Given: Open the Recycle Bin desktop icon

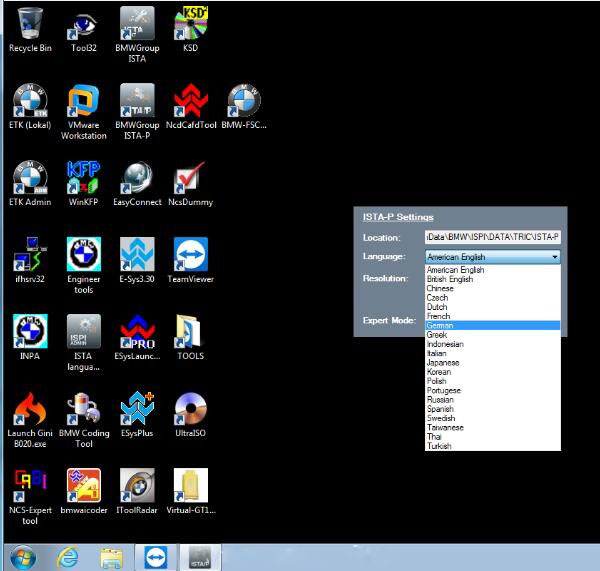Looking at the screenshot, I should (30, 31).
